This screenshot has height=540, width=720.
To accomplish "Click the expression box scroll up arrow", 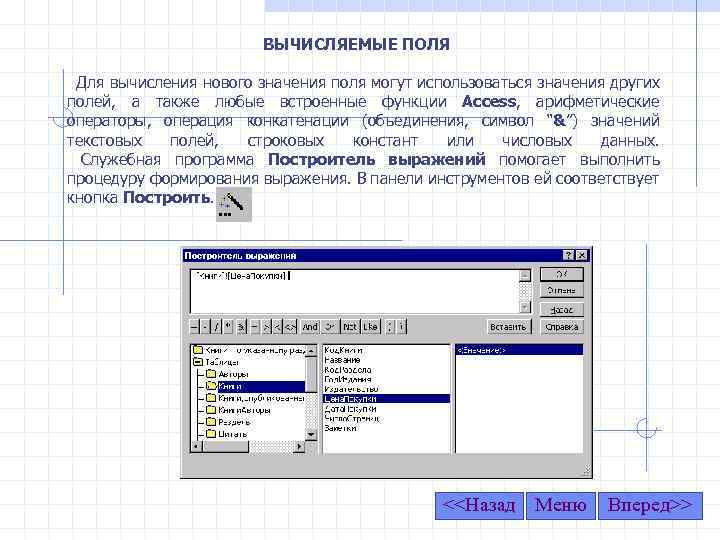I will tap(524, 275).
